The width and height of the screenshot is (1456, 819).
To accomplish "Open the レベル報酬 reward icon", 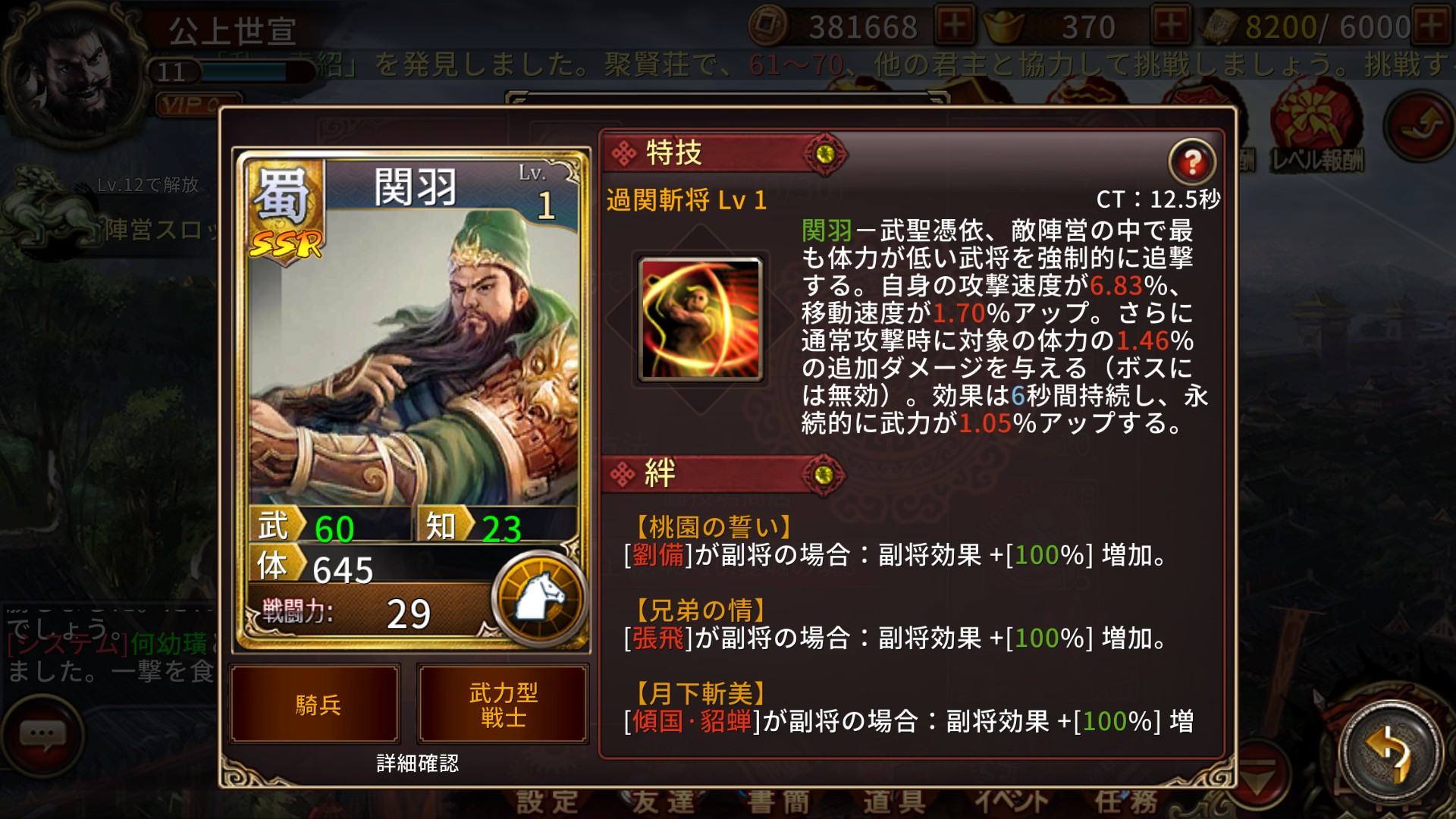I will (1317, 133).
